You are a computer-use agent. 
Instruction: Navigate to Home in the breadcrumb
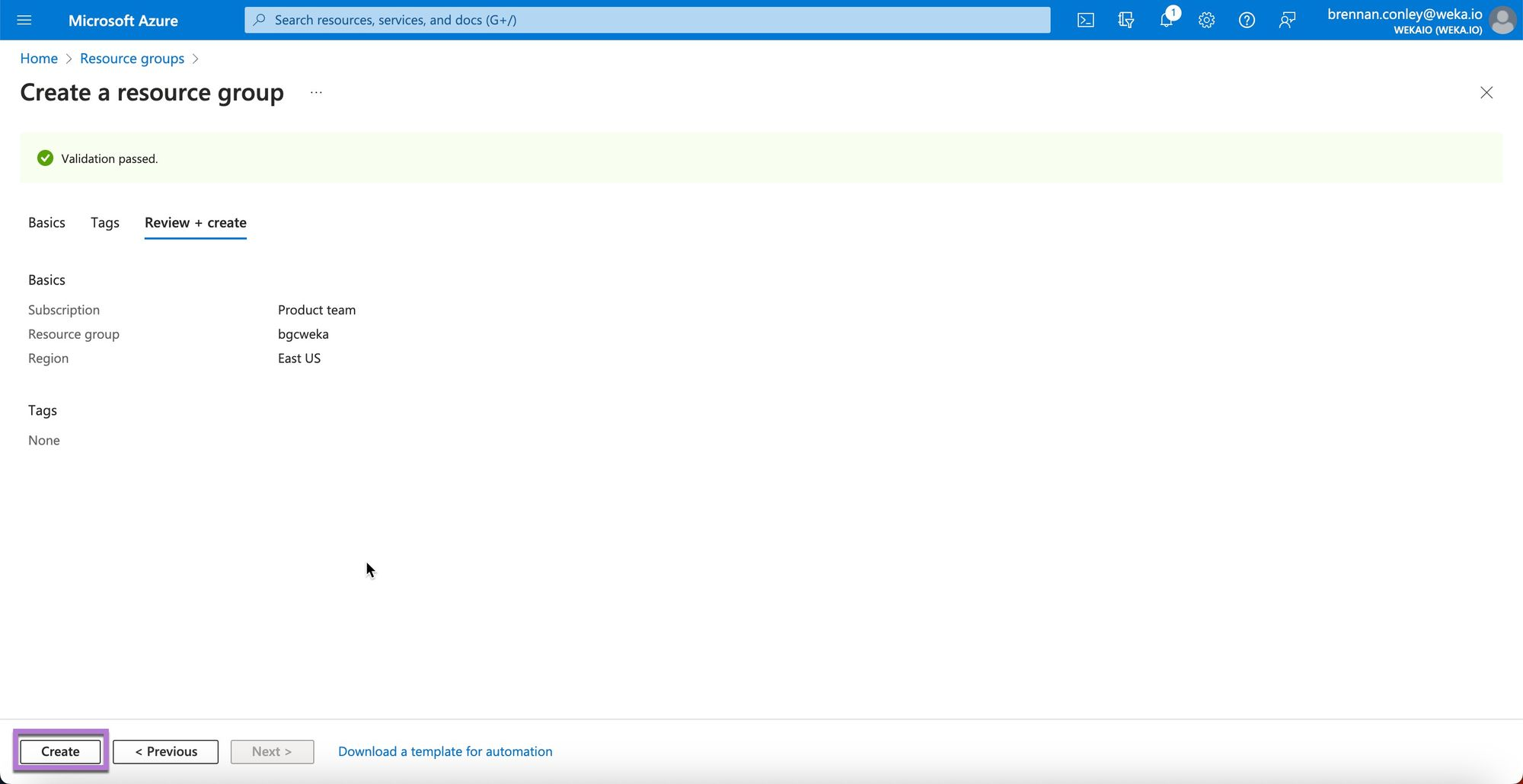pos(39,59)
